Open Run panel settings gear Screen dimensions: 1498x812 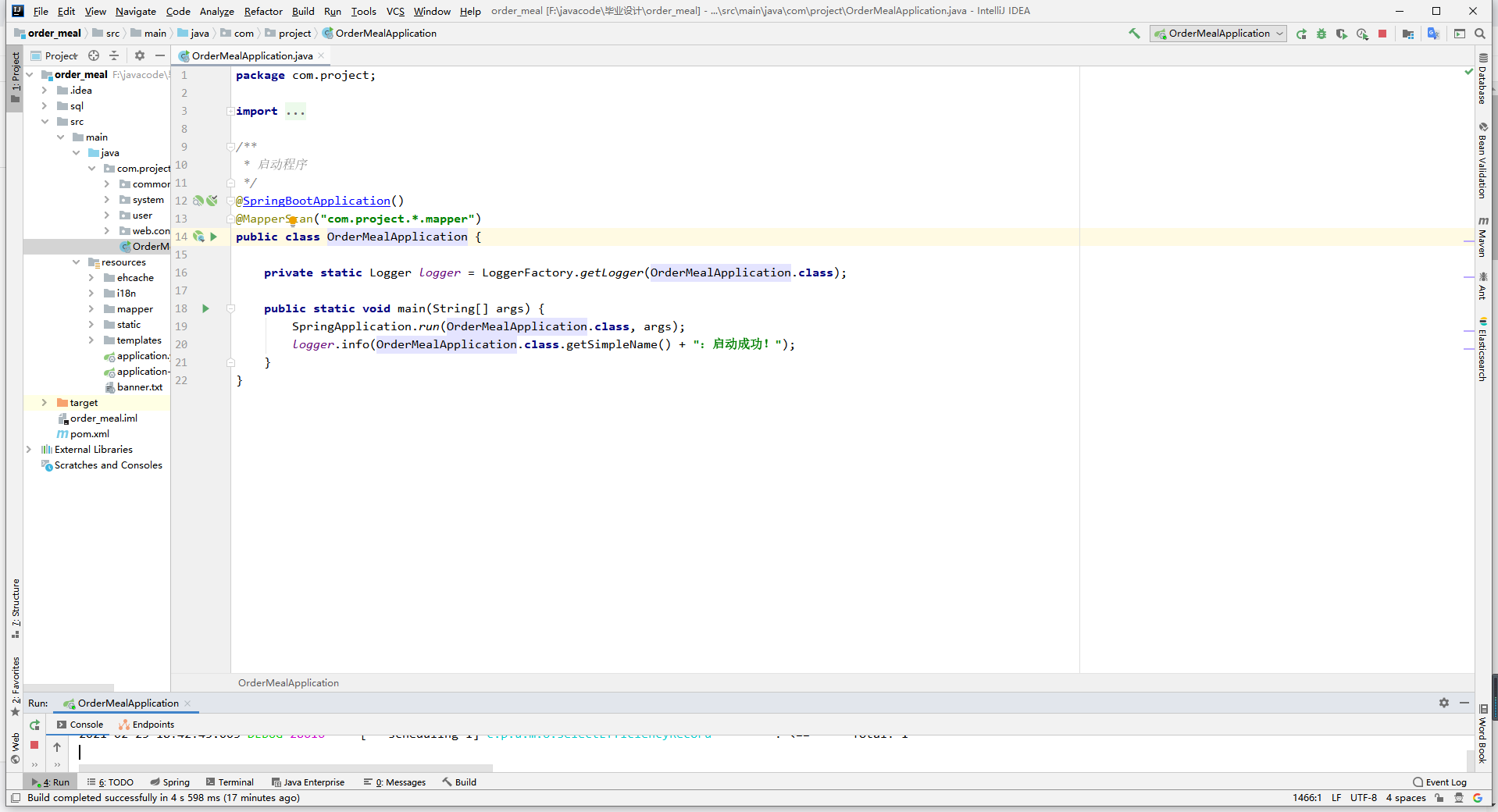pyautogui.click(x=1444, y=703)
